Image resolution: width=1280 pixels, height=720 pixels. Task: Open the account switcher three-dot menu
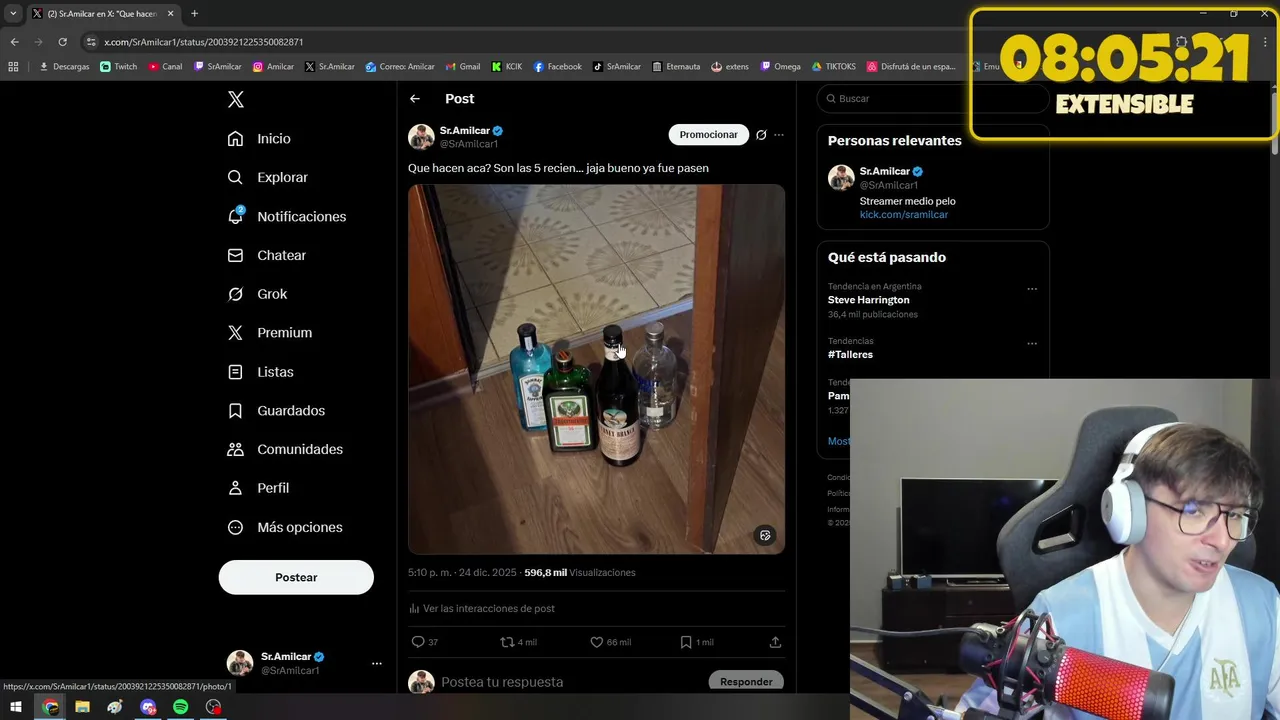coord(377,663)
